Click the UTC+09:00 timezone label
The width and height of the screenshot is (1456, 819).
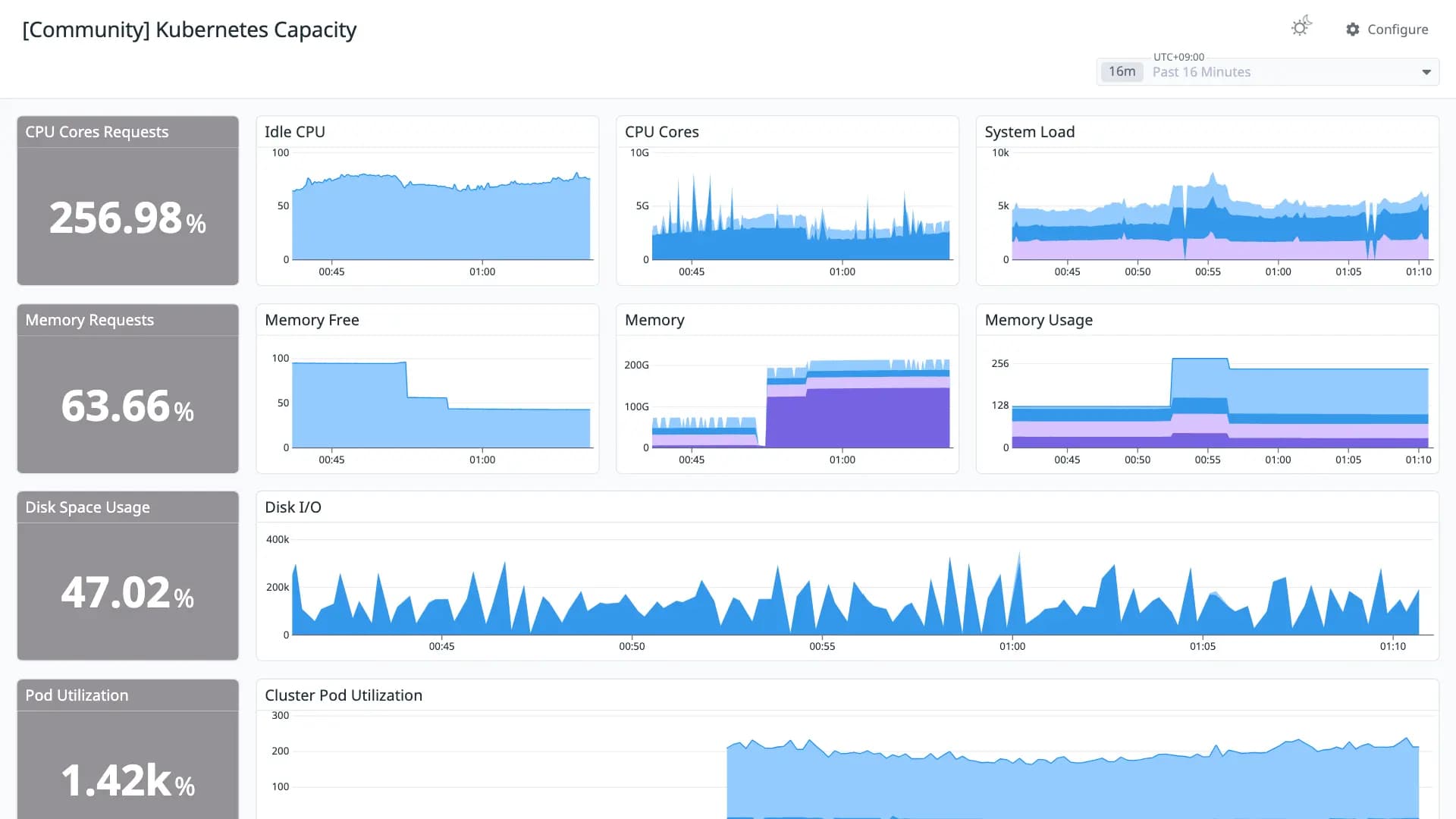(x=1178, y=57)
